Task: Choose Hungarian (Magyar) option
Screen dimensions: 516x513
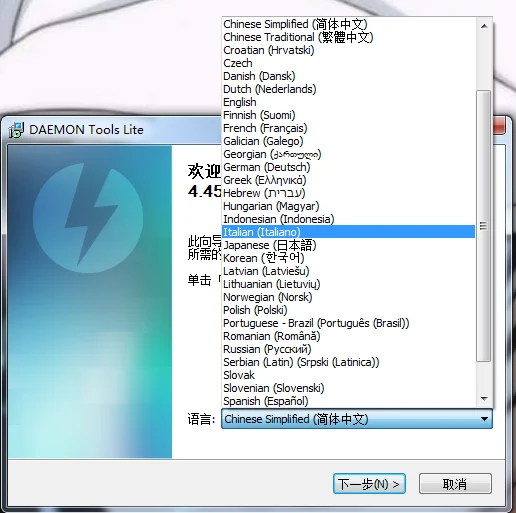Action: pyautogui.click(x=348, y=206)
